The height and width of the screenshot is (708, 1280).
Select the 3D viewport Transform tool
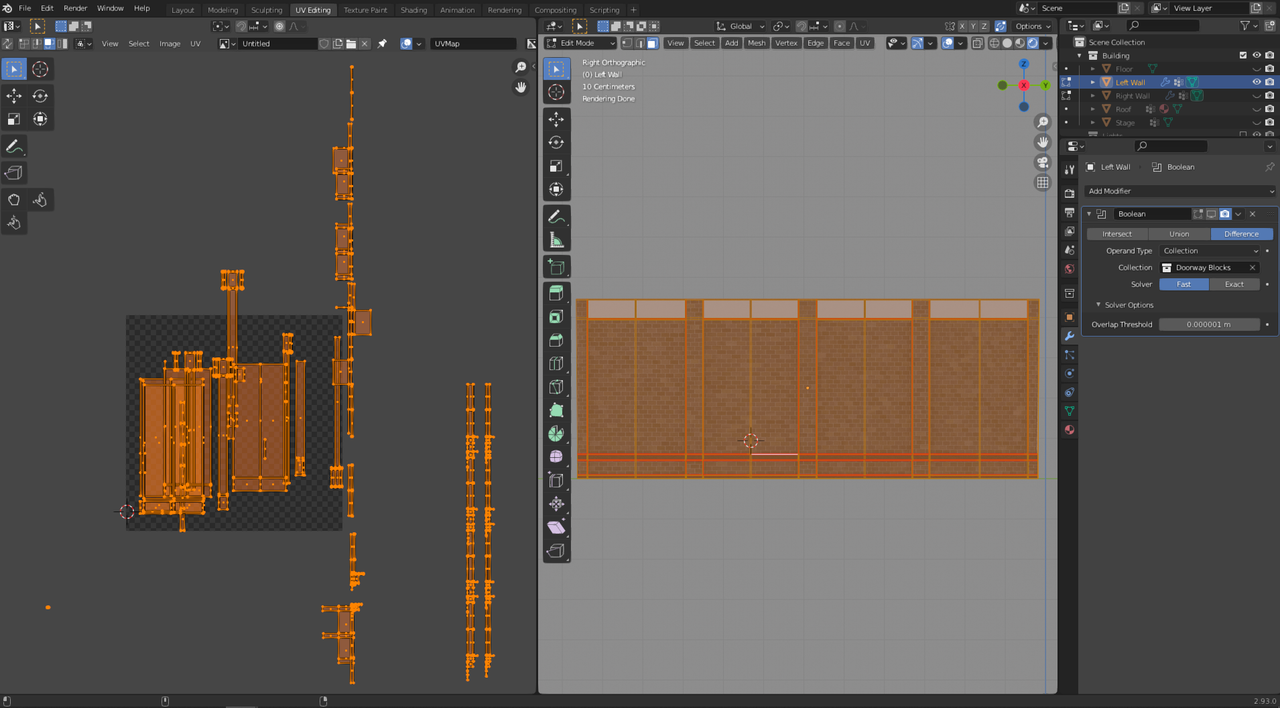click(557, 189)
